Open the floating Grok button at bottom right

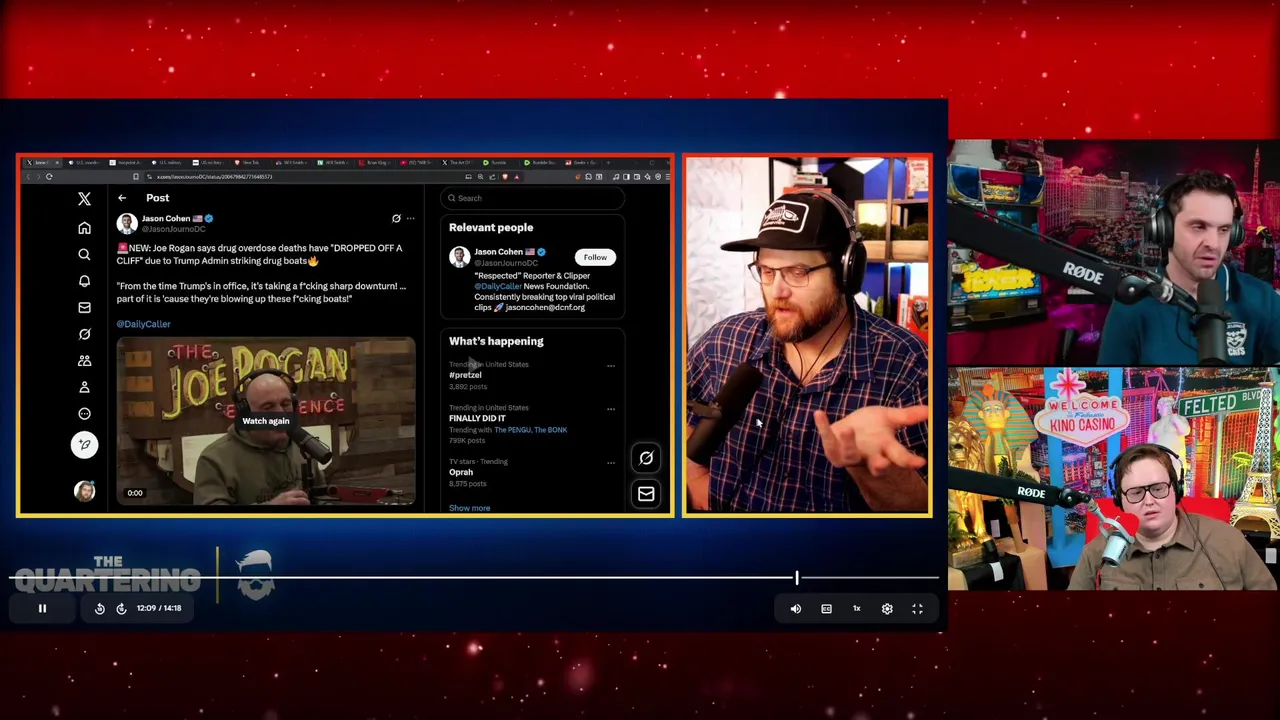646,458
